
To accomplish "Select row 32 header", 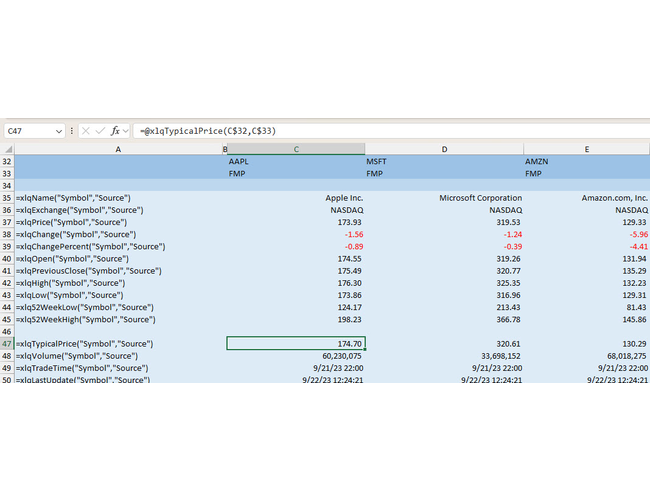I will pos(7,161).
